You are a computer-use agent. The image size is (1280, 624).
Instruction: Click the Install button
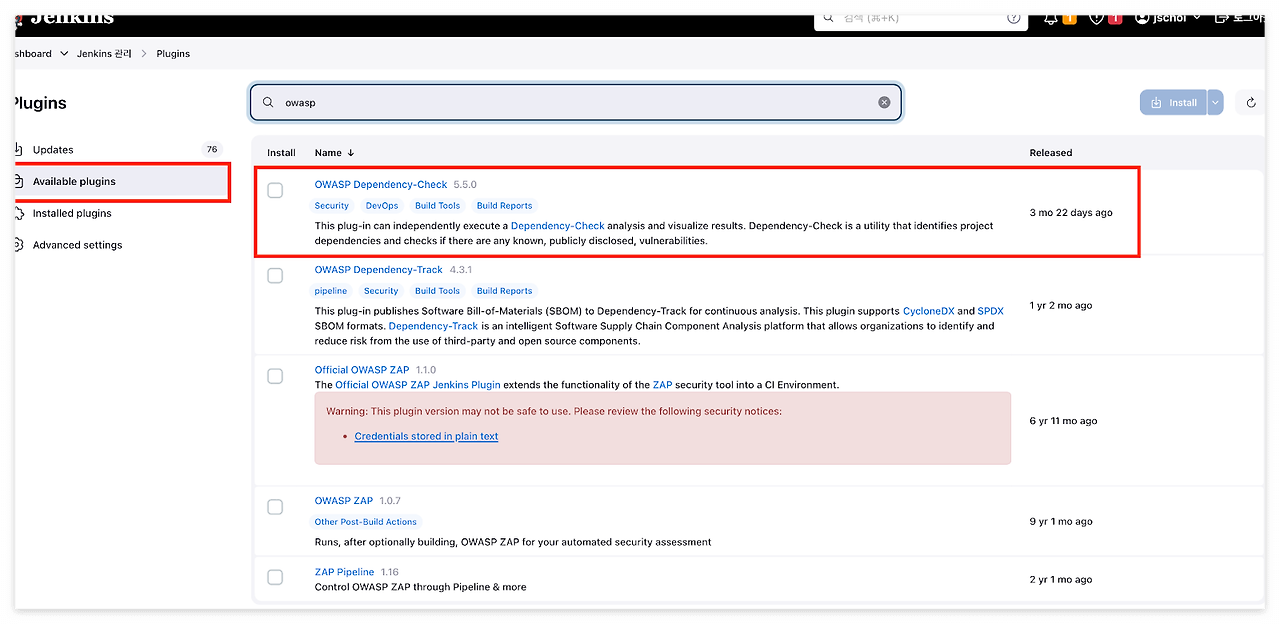pyautogui.click(x=1174, y=102)
